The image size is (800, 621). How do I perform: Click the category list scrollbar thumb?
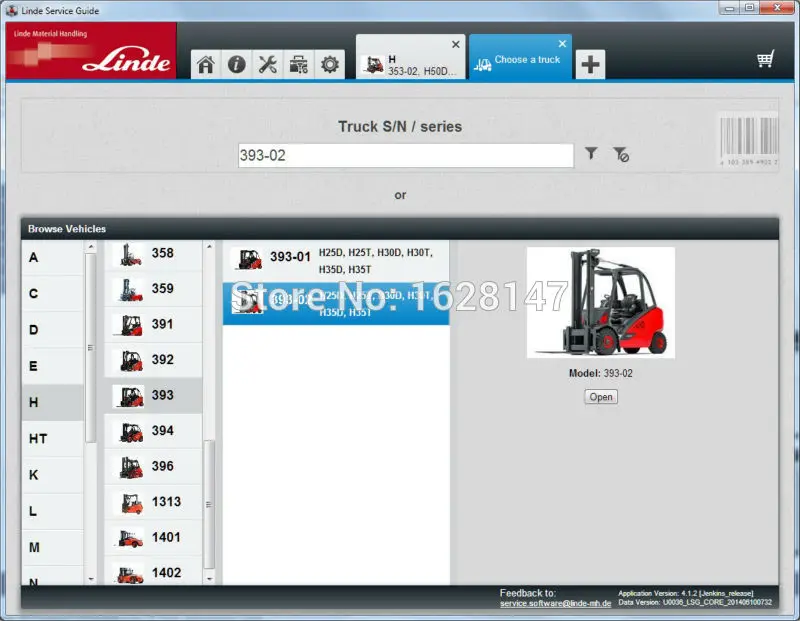[90, 348]
